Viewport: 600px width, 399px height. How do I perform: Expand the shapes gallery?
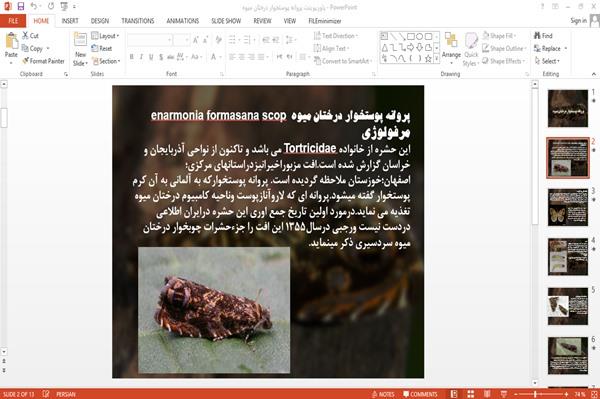point(436,59)
